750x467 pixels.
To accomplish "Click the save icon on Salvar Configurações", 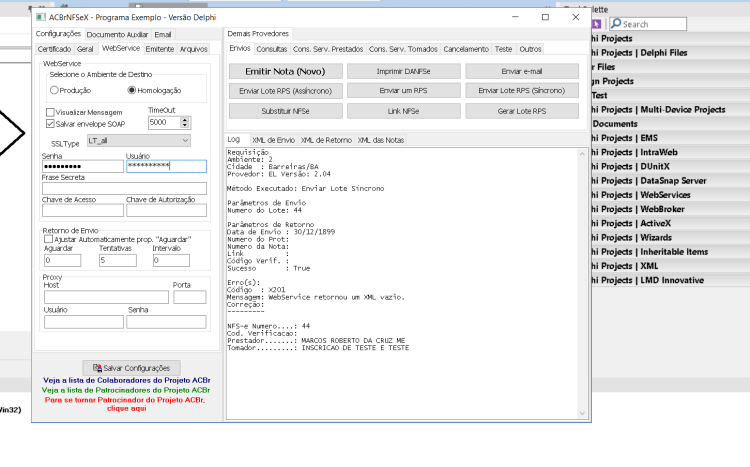I will (x=97, y=368).
